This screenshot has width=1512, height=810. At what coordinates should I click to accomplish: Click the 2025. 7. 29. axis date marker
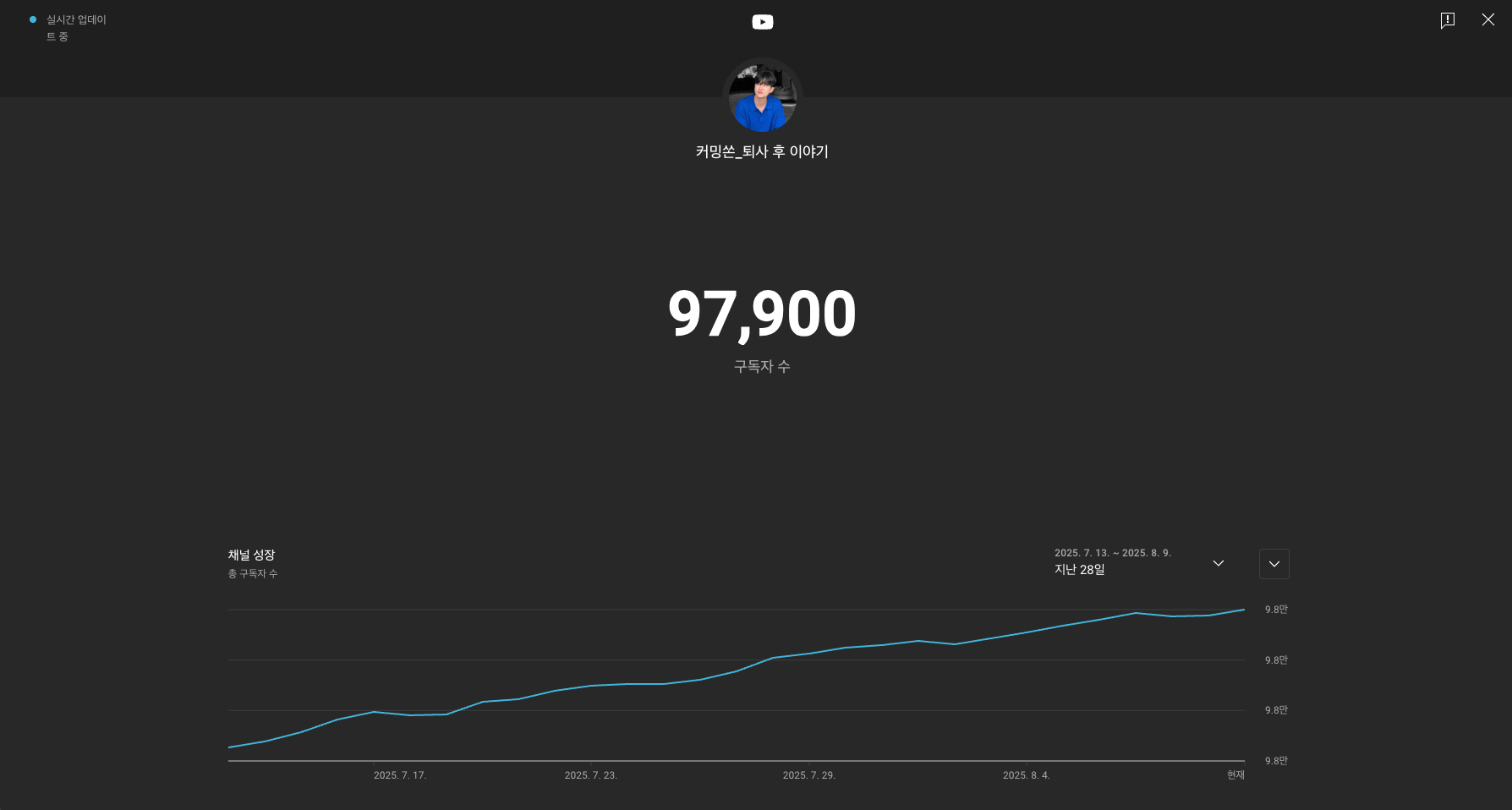tap(809, 775)
